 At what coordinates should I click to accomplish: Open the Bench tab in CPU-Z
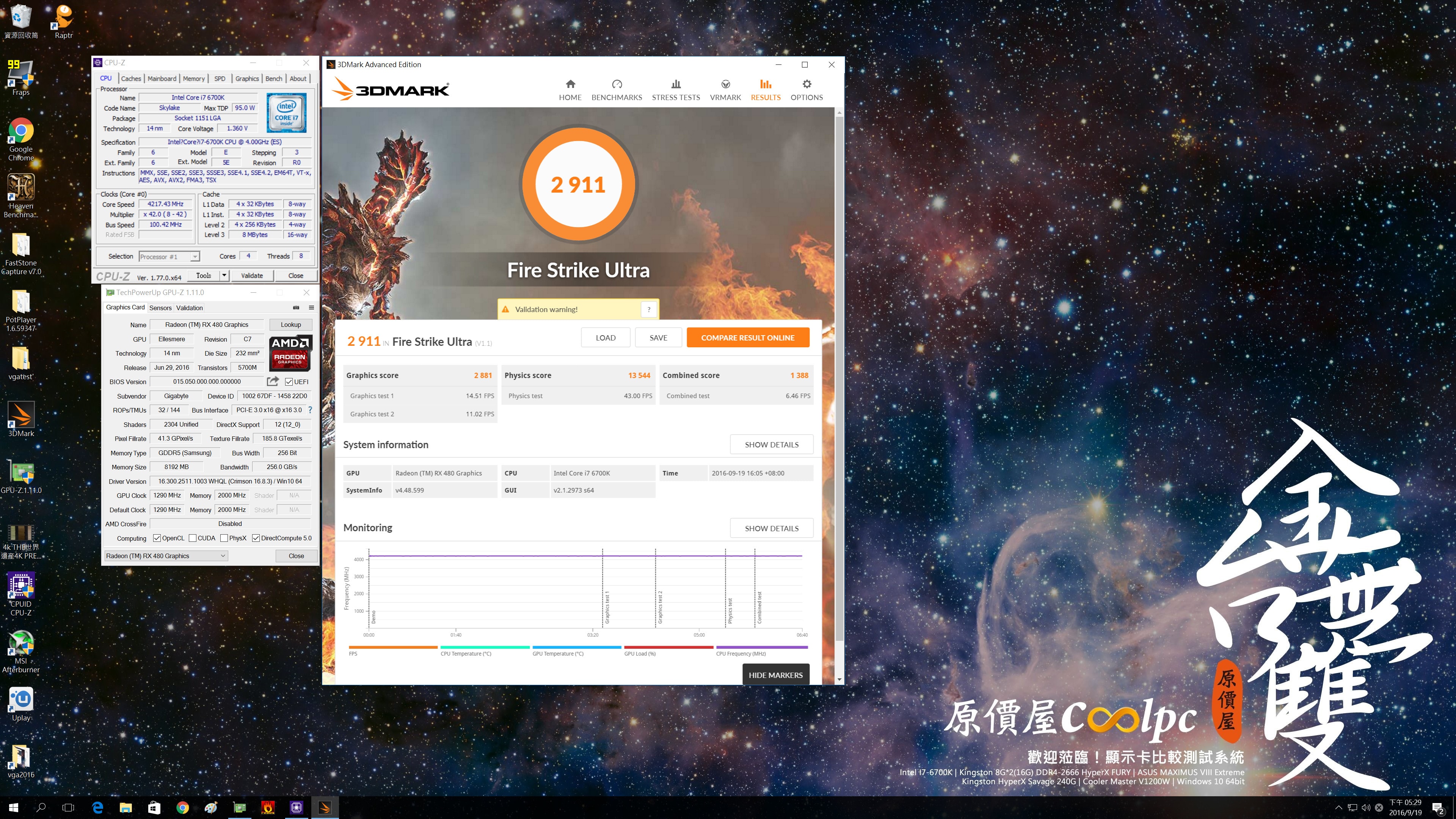tap(273, 78)
